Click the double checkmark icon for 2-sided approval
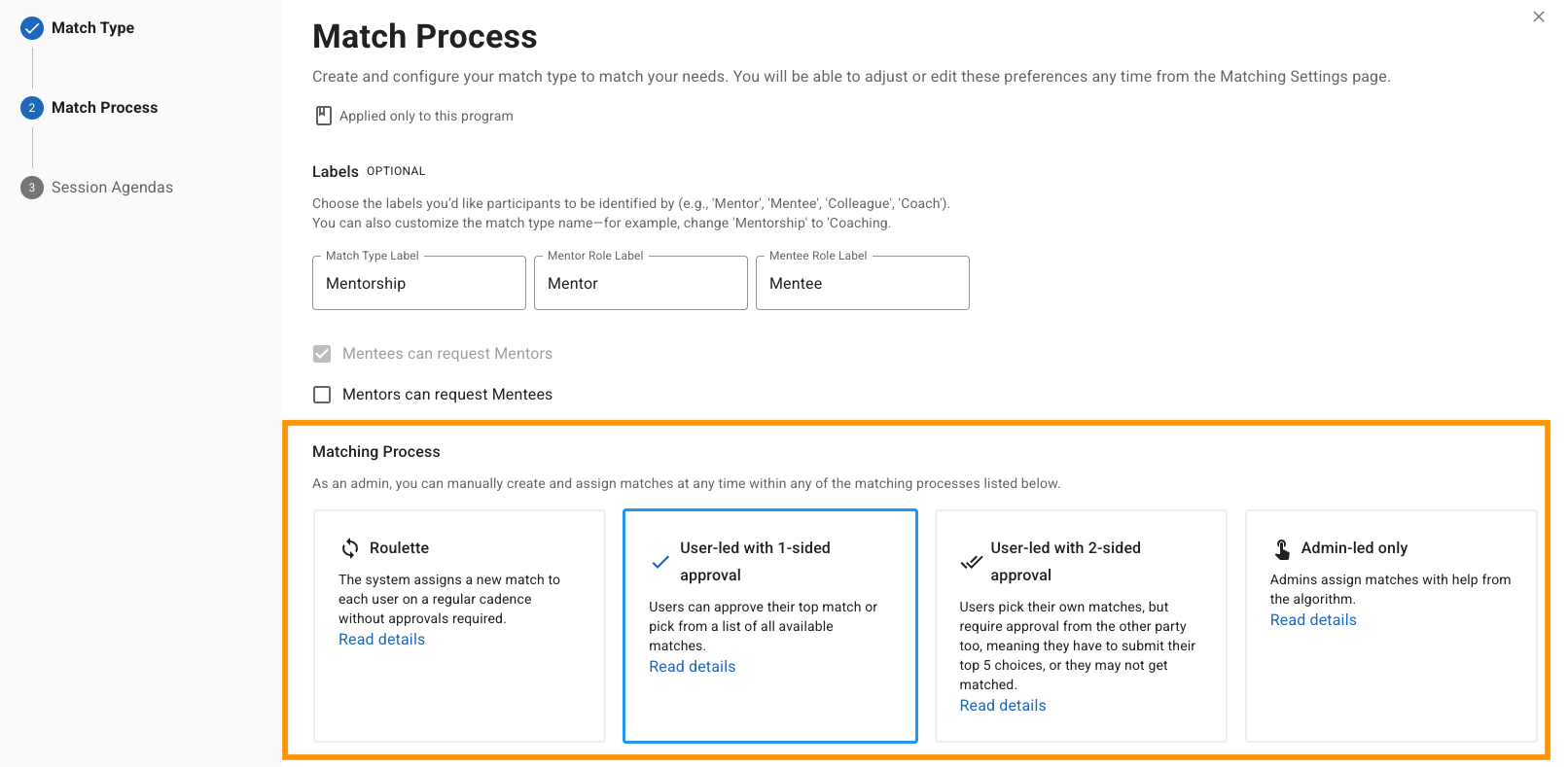This screenshot has height=767, width=1568. (x=971, y=562)
